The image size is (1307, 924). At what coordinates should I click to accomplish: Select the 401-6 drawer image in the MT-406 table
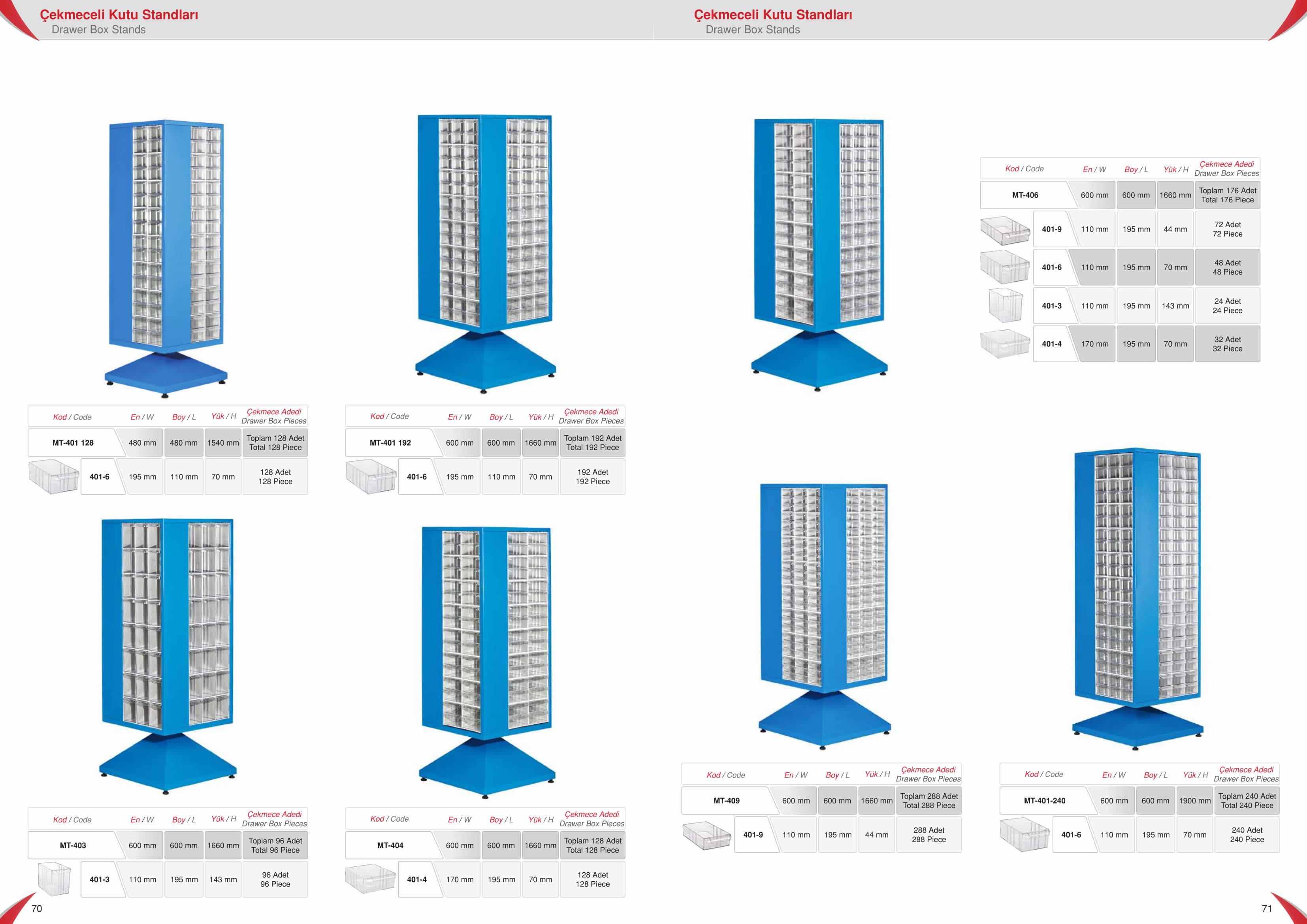click(x=1005, y=266)
